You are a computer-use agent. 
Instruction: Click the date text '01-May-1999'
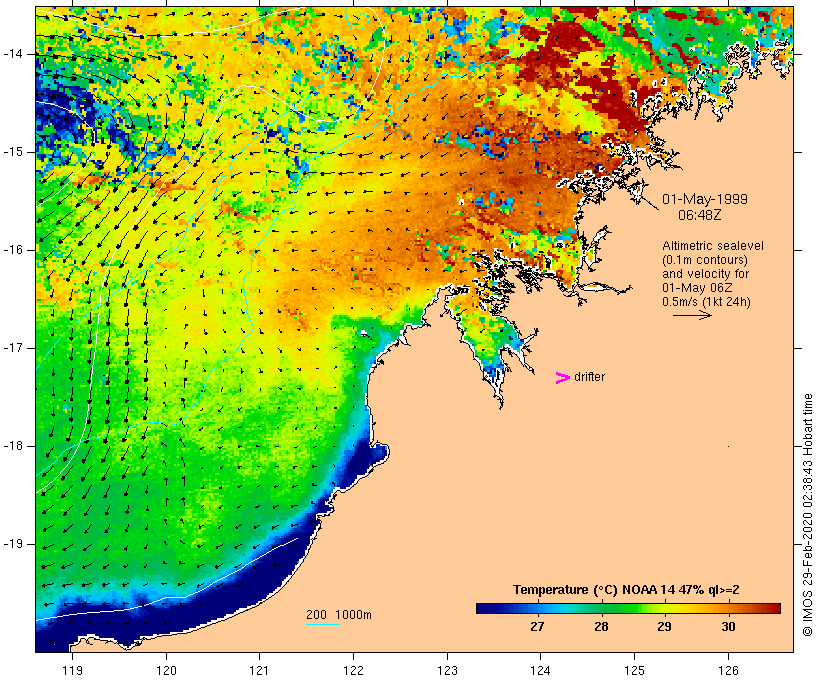tap(704, 199)
